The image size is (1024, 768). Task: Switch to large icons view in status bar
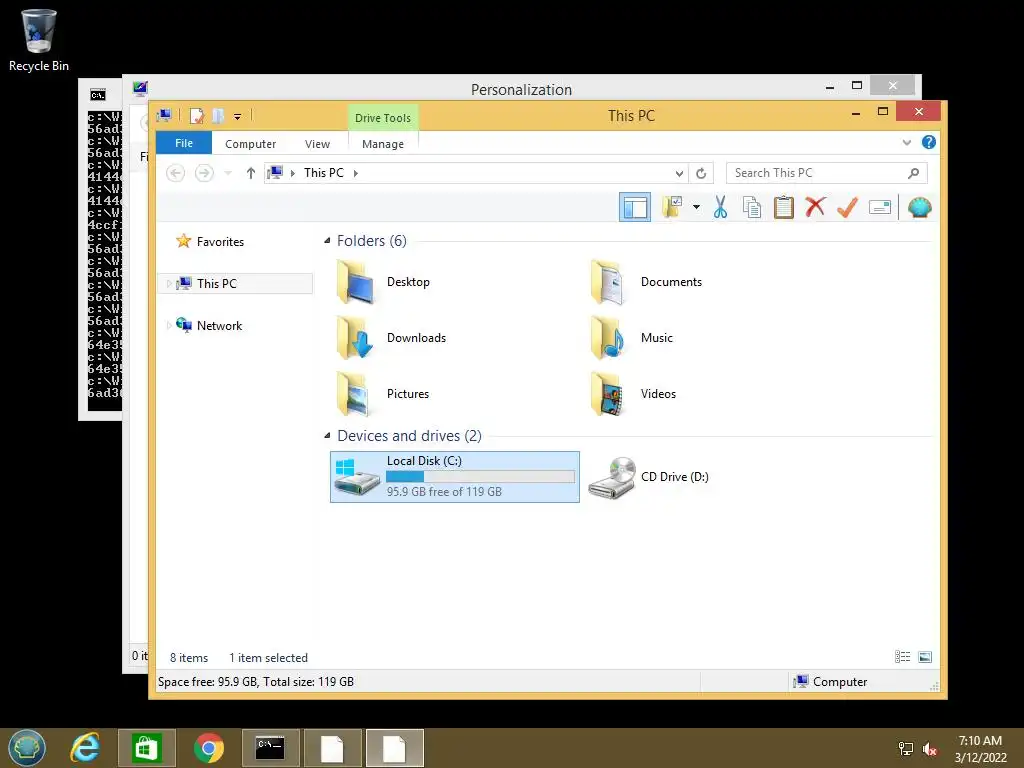[925, 657]
